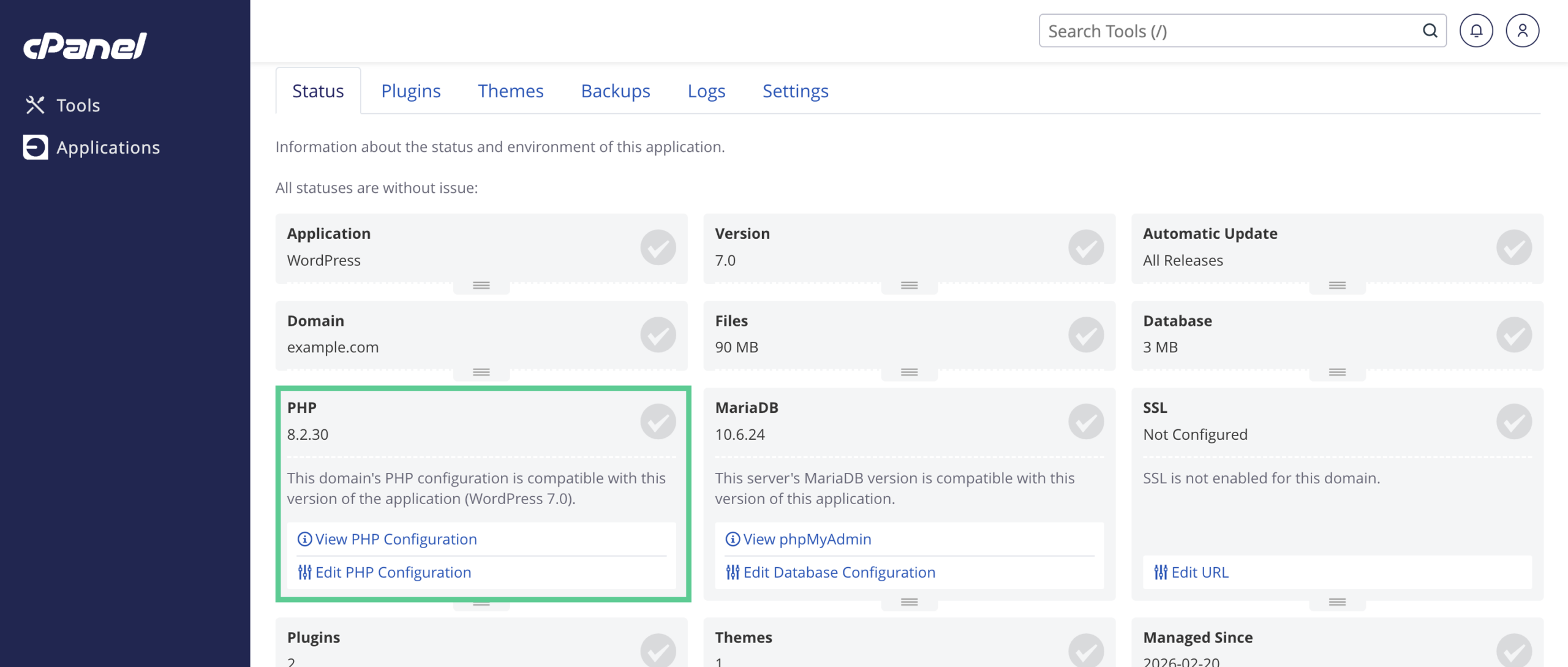
Task: Open notifications bell icon
Action: tap(1476, 31)
